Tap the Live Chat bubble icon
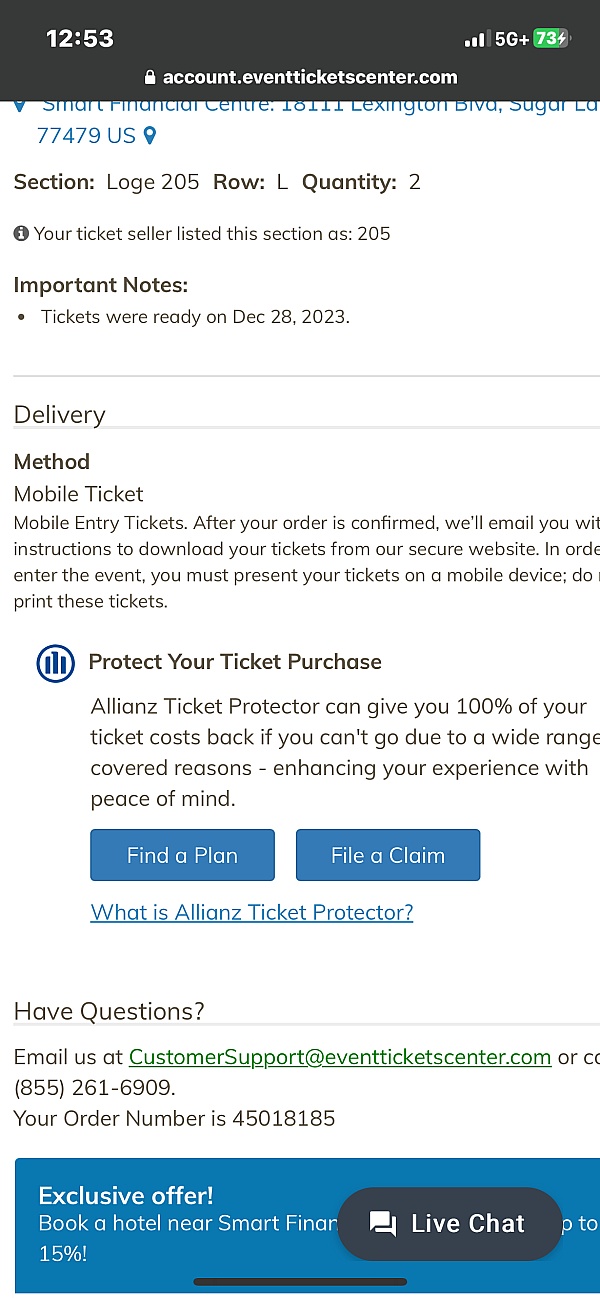600x1298 pixels. click(383, 1224)
